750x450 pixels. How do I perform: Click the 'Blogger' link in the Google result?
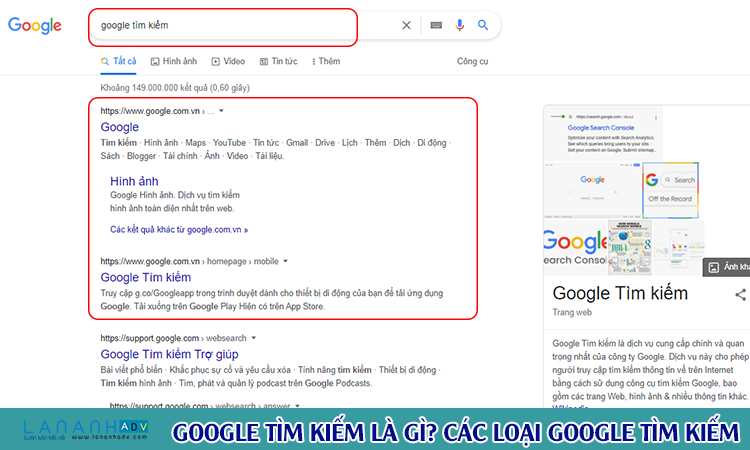pos(141,156)
